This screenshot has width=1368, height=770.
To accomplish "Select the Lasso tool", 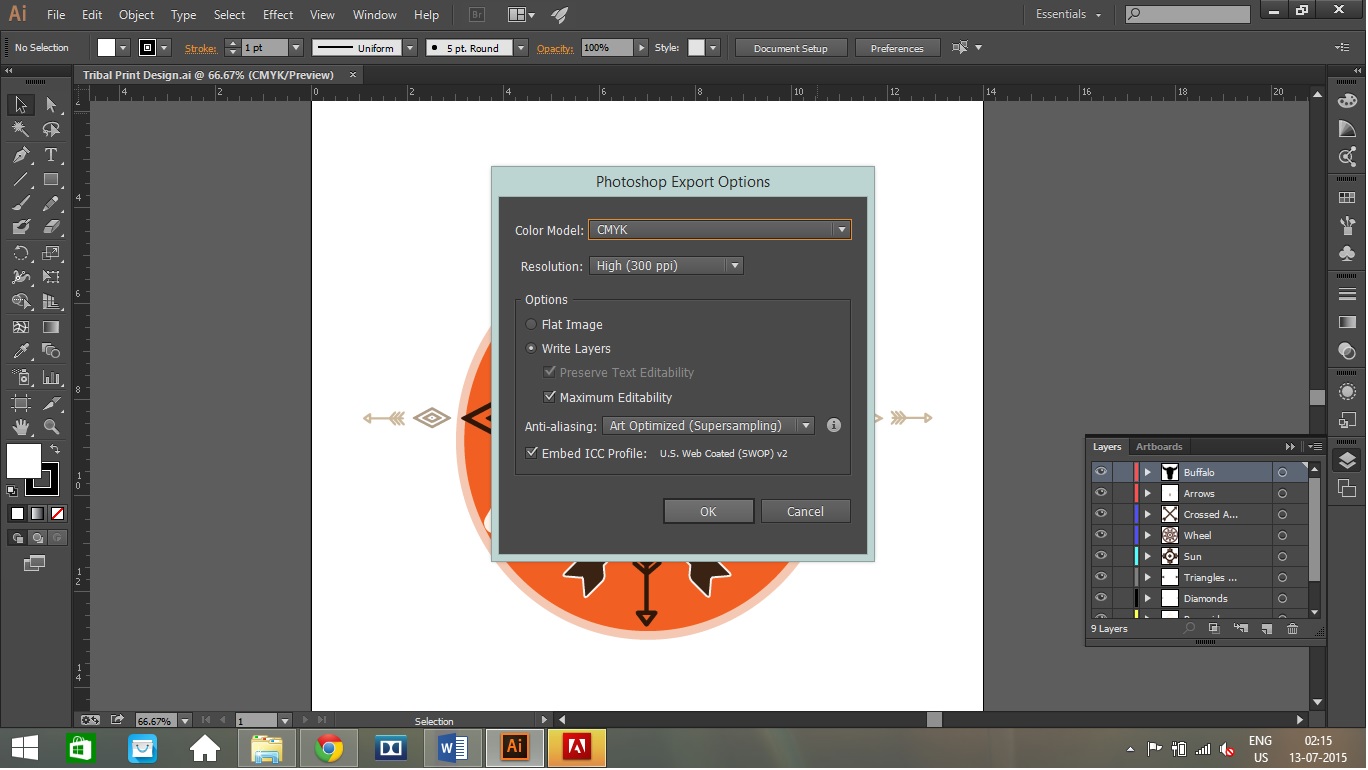I will click(51, 130).
